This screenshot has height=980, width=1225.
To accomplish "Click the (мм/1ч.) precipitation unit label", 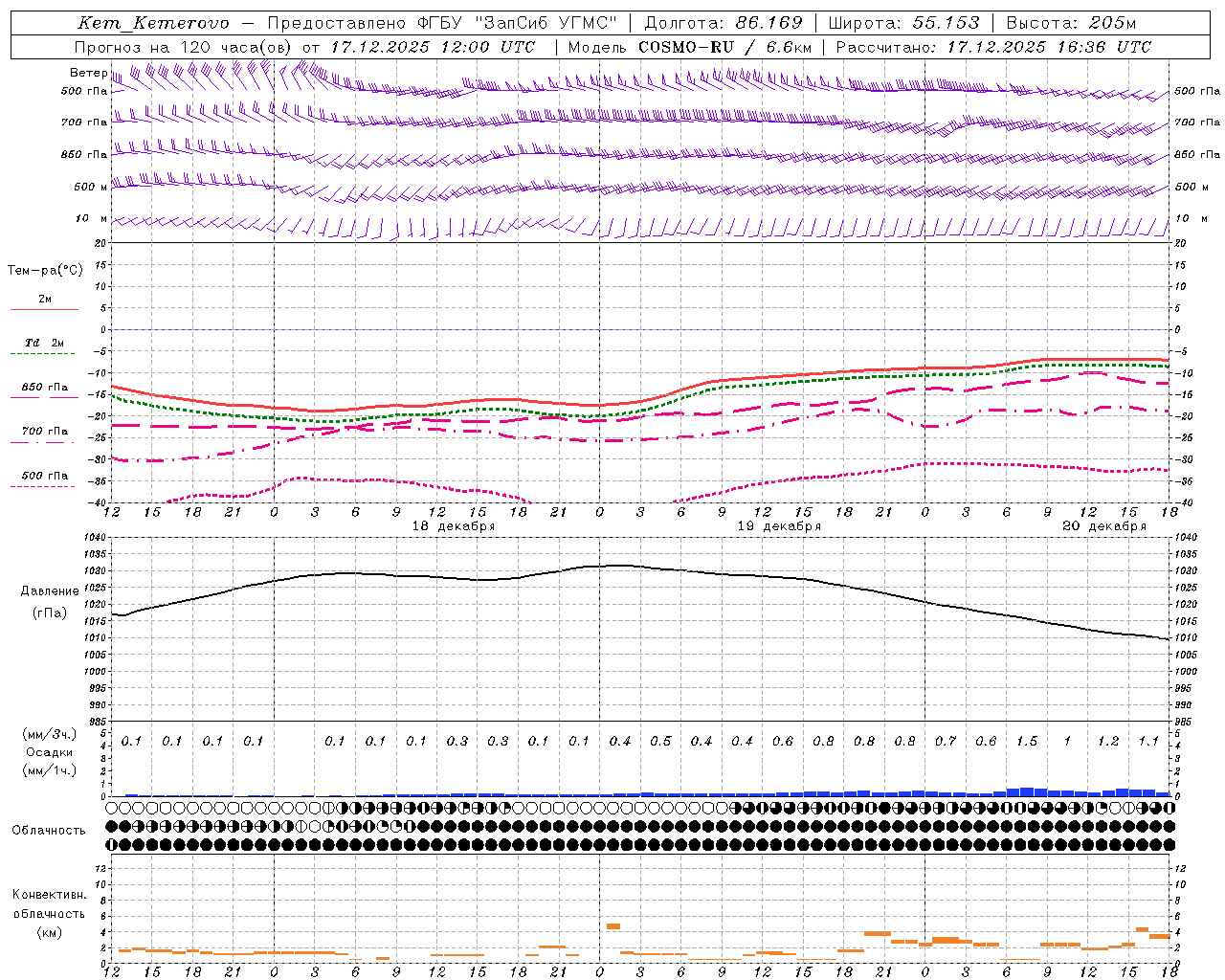I will tap(48, 770).
